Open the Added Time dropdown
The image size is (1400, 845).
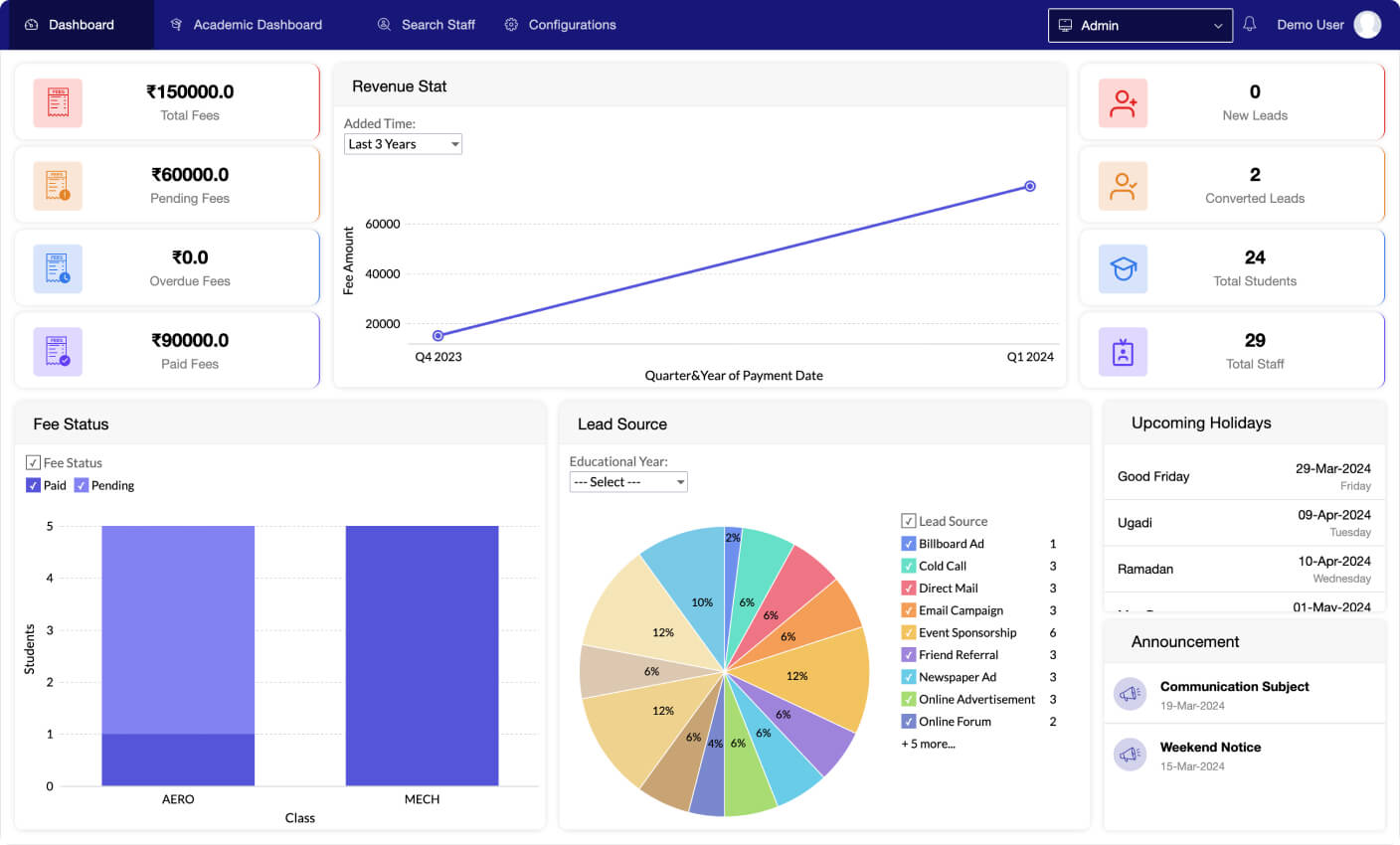pyautogui.click(x=403, y=144)
